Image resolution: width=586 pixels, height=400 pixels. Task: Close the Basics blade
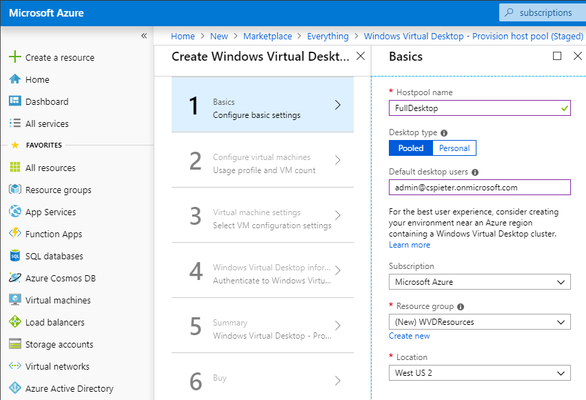577,56
